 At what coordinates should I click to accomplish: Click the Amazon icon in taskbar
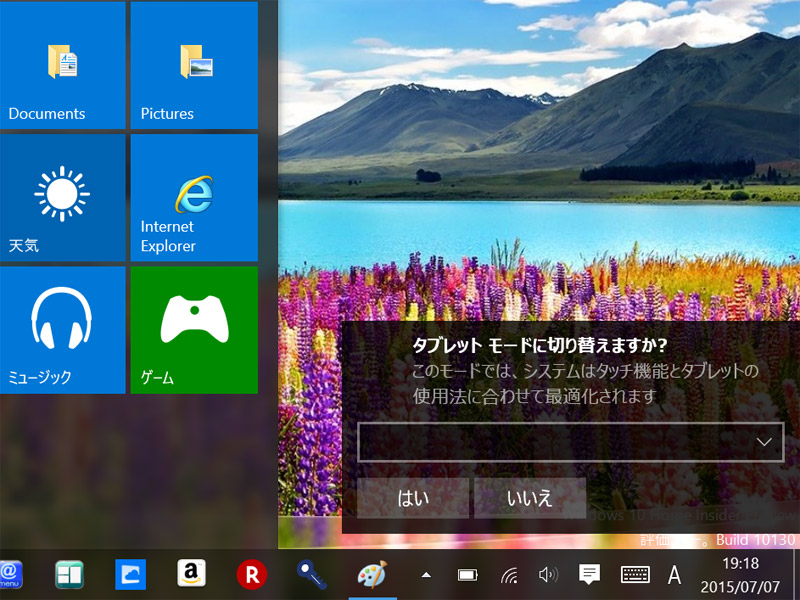click(x=191, y=573)
